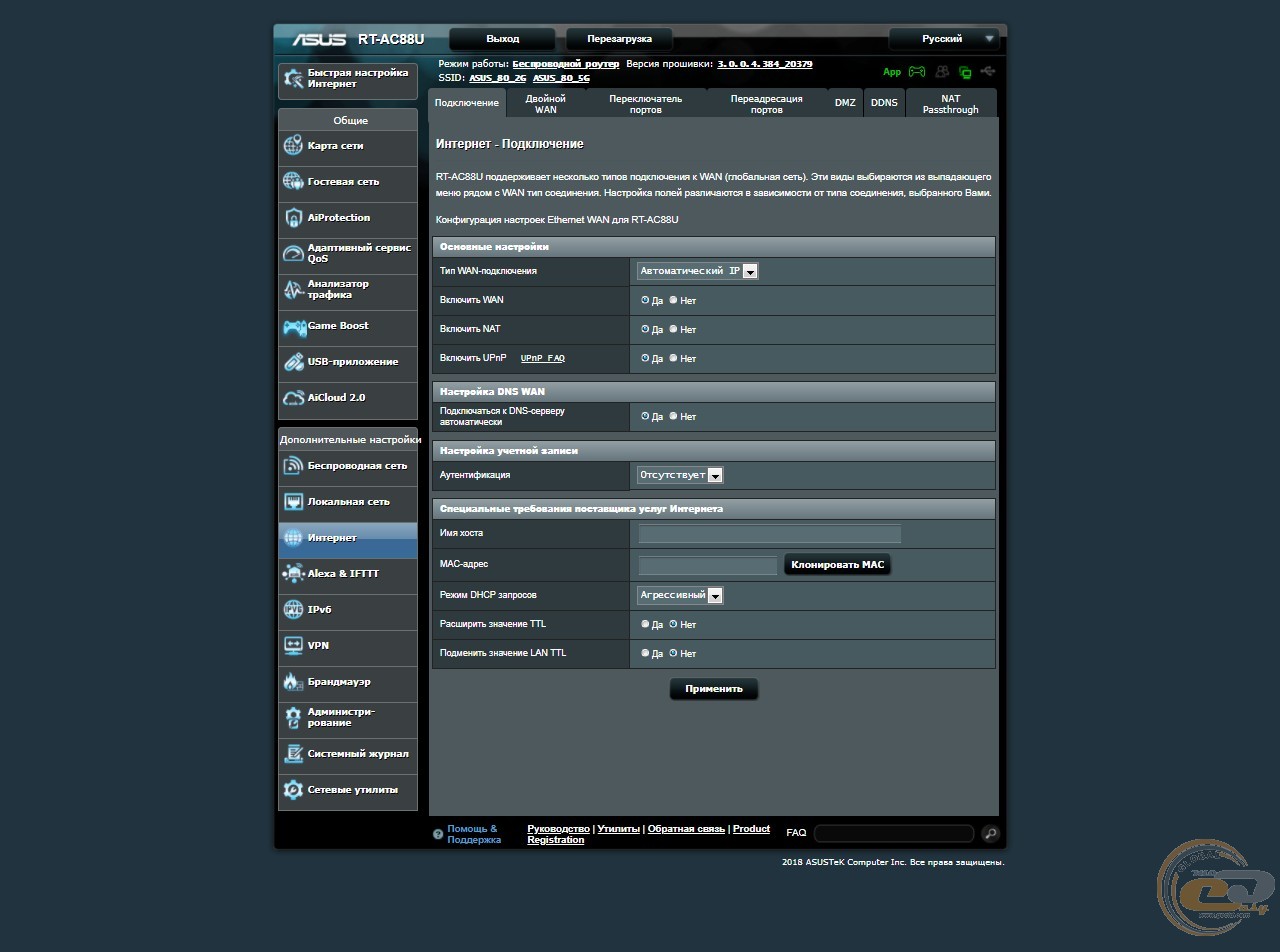
Task: Click the USB status icon
Action: tap(989, 71)
